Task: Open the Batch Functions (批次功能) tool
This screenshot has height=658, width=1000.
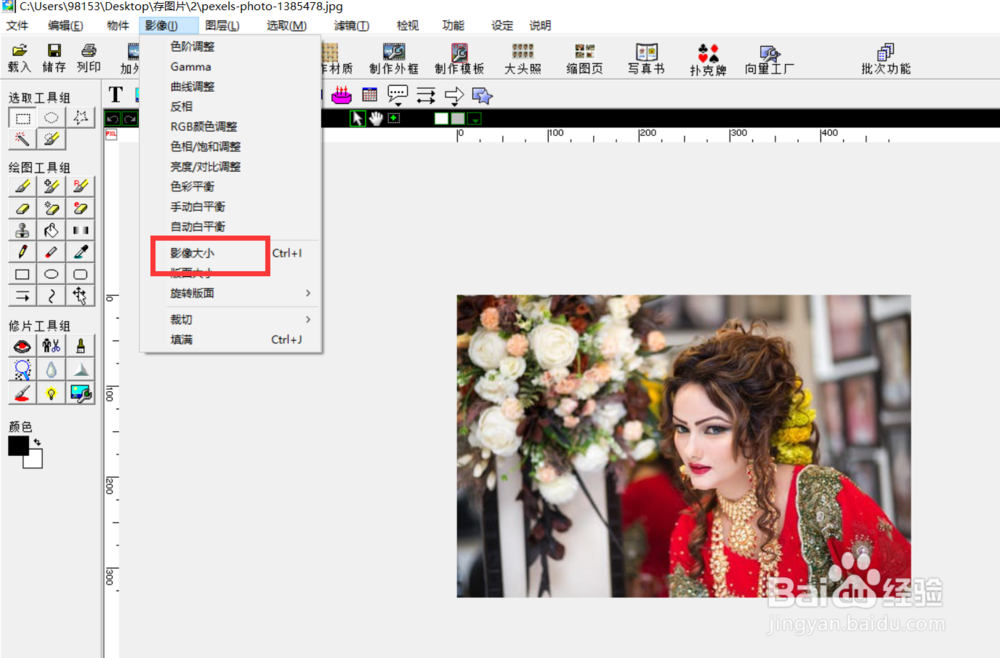Action: click(x=886, y=59)
